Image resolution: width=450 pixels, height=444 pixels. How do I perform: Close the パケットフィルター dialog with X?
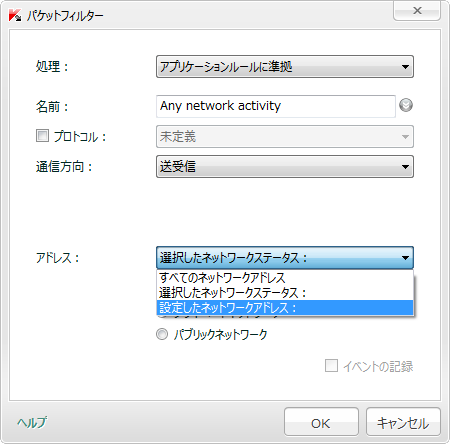(x=417, y=11)
